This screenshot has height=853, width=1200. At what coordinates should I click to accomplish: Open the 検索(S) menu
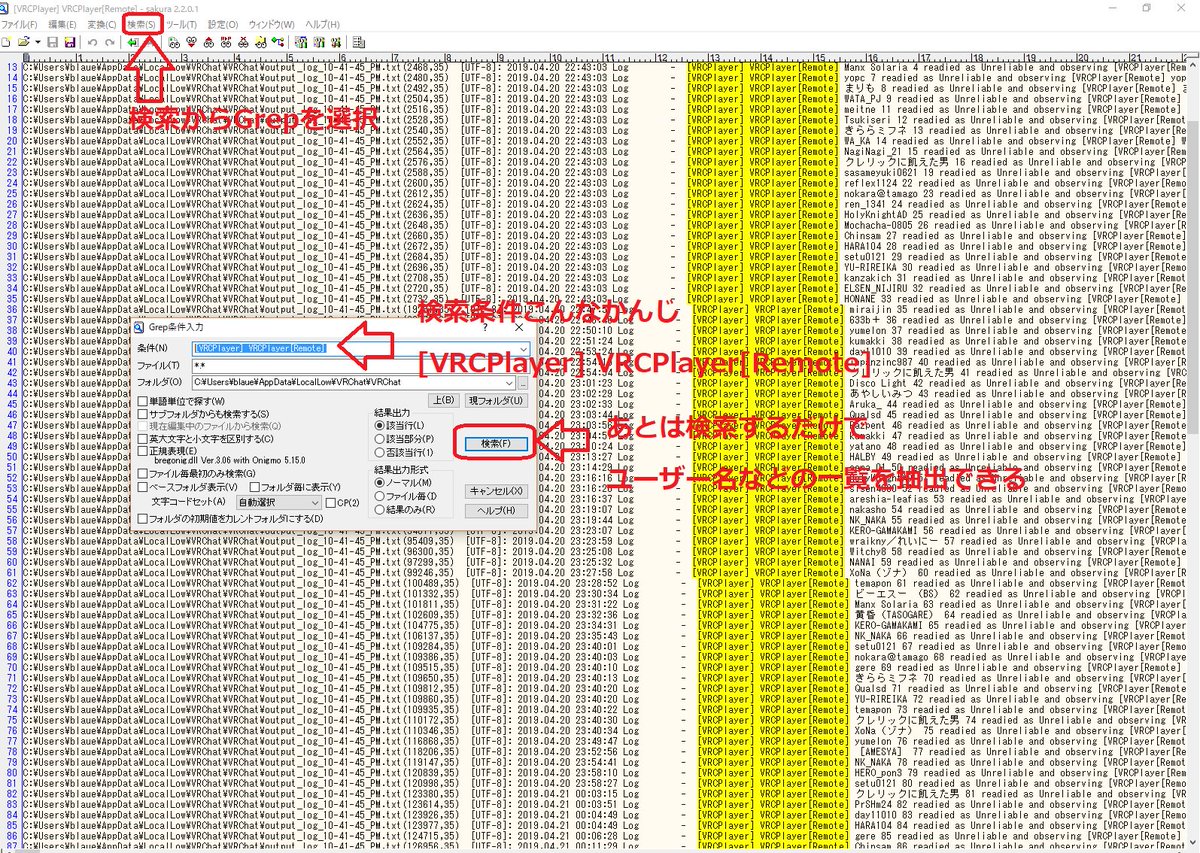click(x=143, y=23)
